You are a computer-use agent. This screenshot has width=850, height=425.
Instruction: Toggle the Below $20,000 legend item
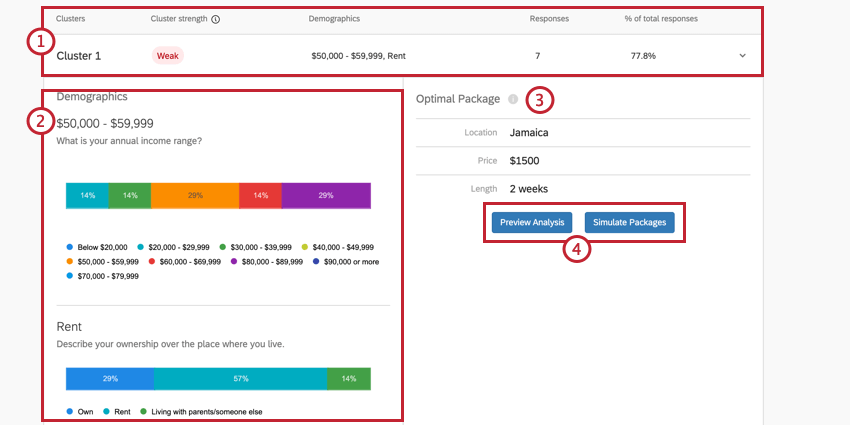click(x=97, y=246)
